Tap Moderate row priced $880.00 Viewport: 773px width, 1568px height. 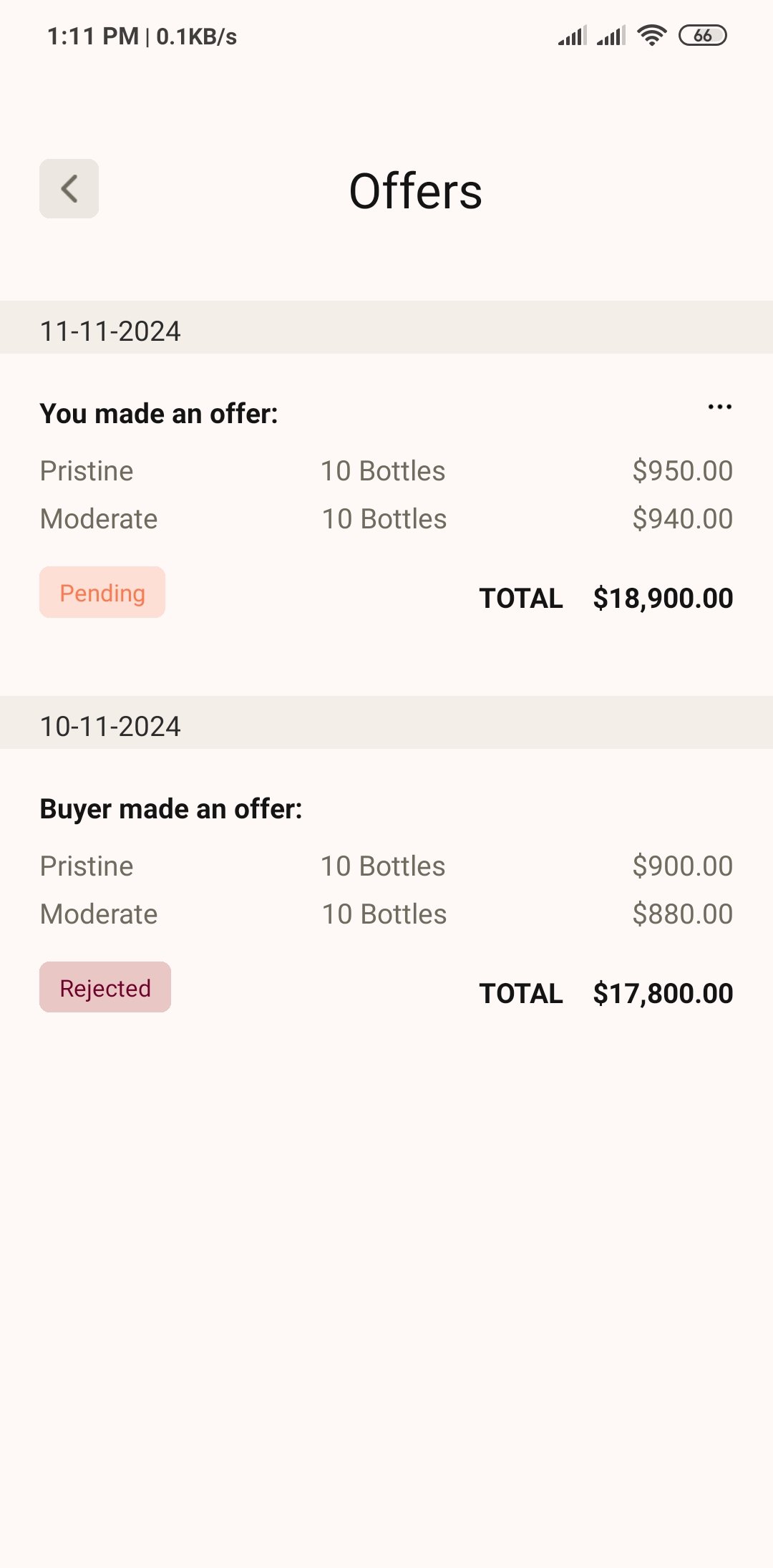tap(385, 914)
